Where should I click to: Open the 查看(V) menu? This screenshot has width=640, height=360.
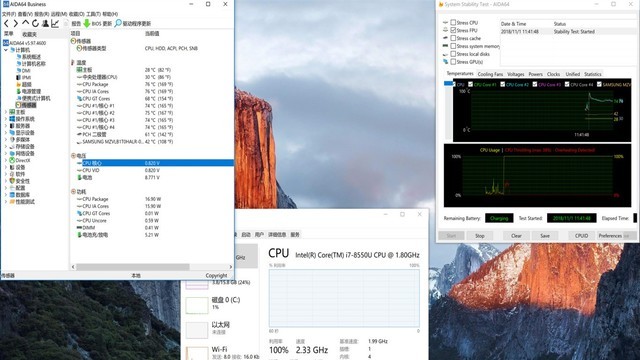25,14
